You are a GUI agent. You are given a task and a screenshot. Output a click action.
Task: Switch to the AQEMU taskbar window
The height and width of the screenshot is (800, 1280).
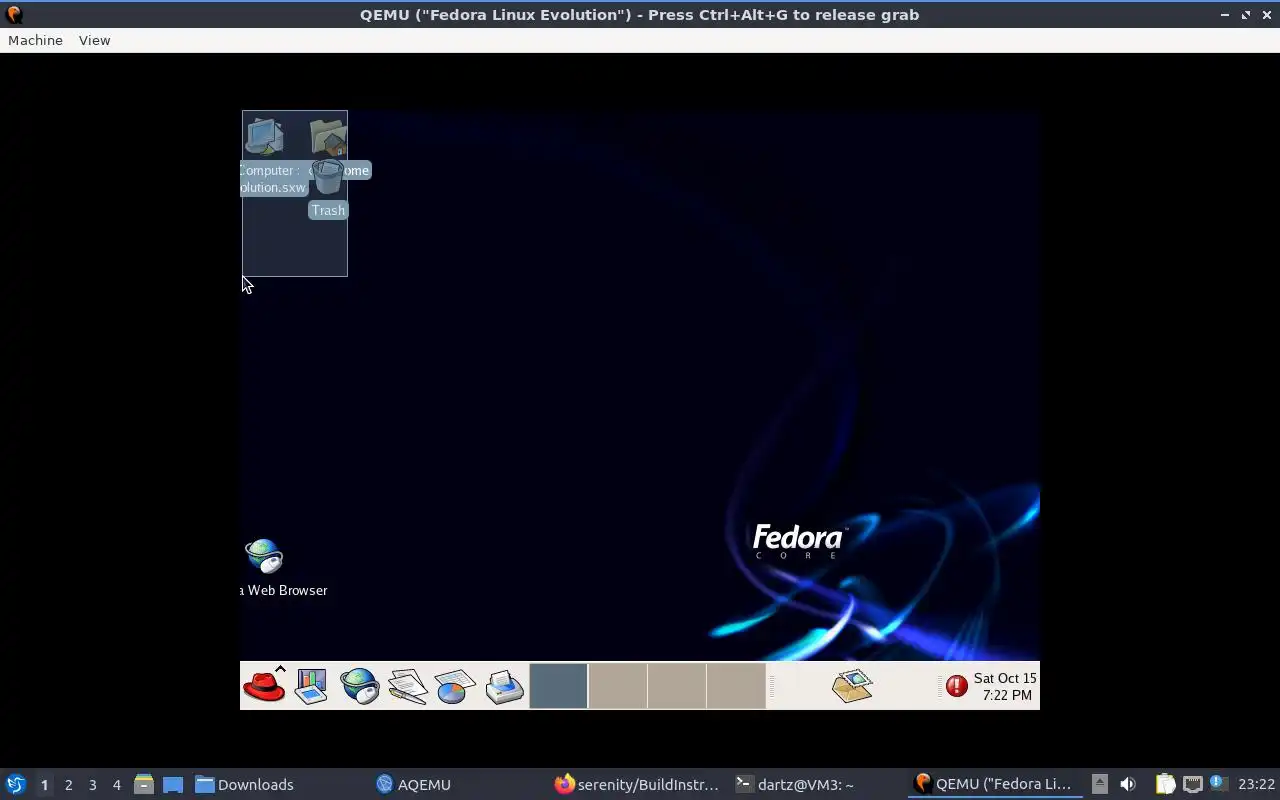(x=460, y=785)
